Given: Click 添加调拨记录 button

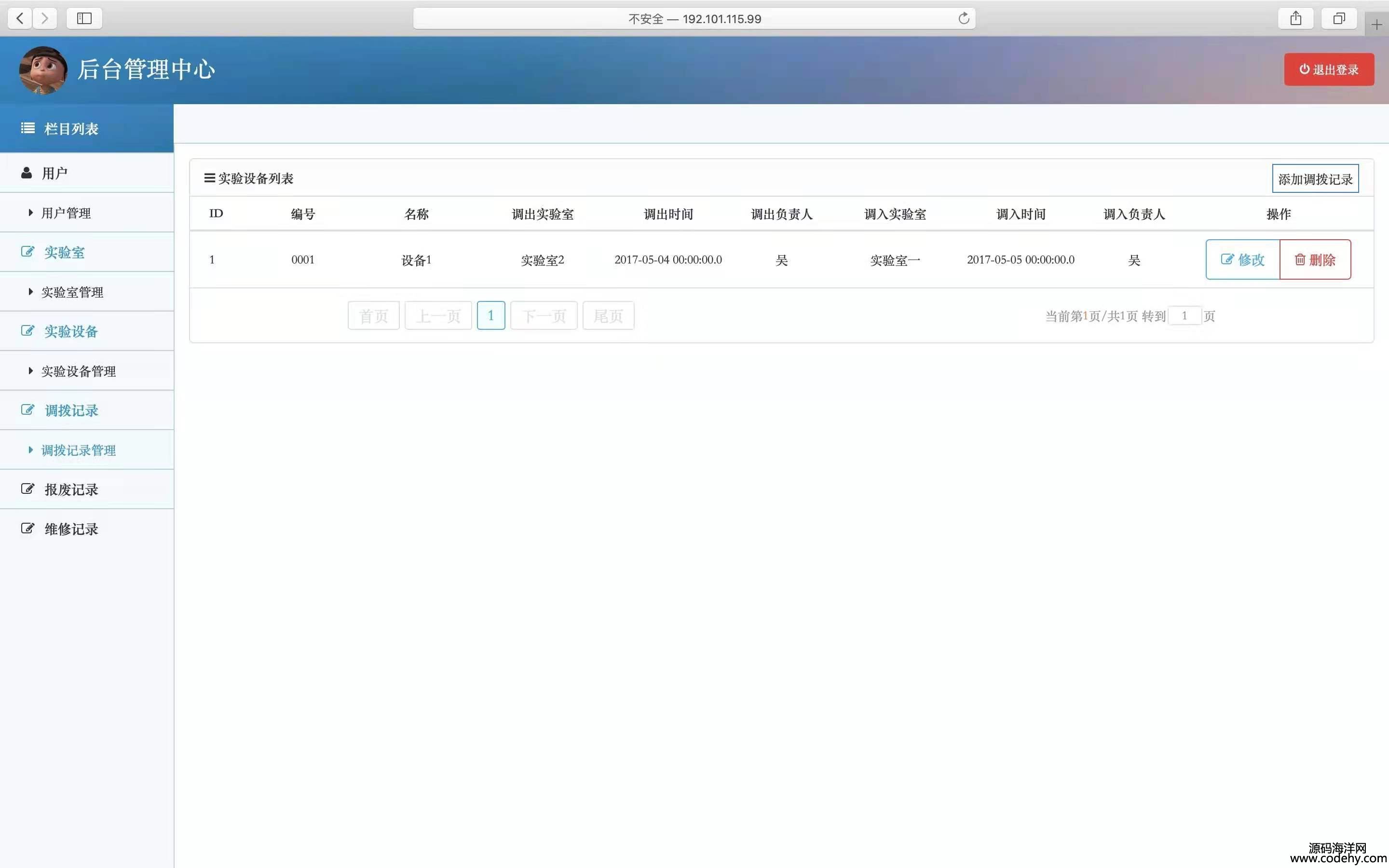Looking at the screenshot, I should [x=1315, y=178].
